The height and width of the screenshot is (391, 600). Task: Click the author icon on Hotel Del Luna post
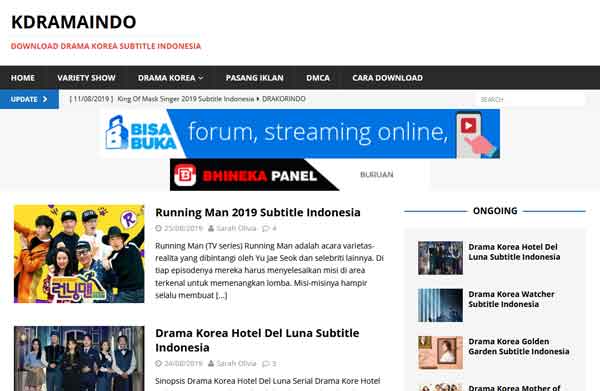point(211,363)
